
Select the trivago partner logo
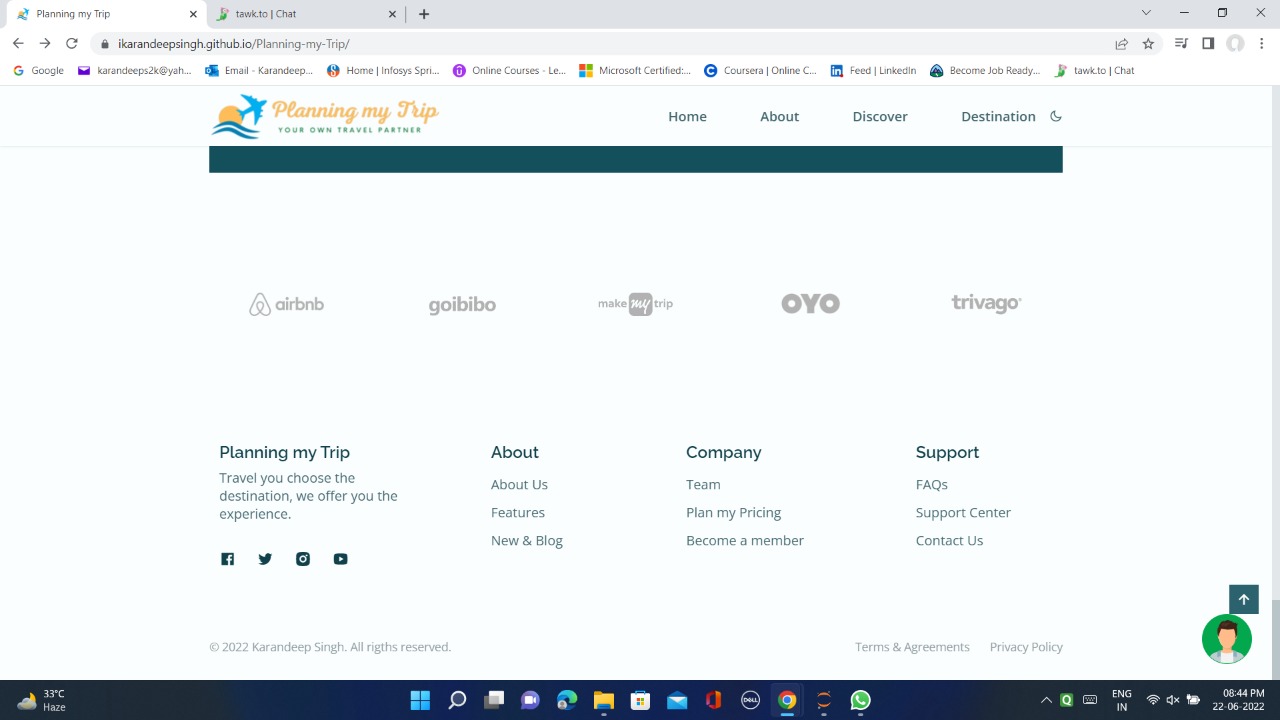[x=985, y=303]
